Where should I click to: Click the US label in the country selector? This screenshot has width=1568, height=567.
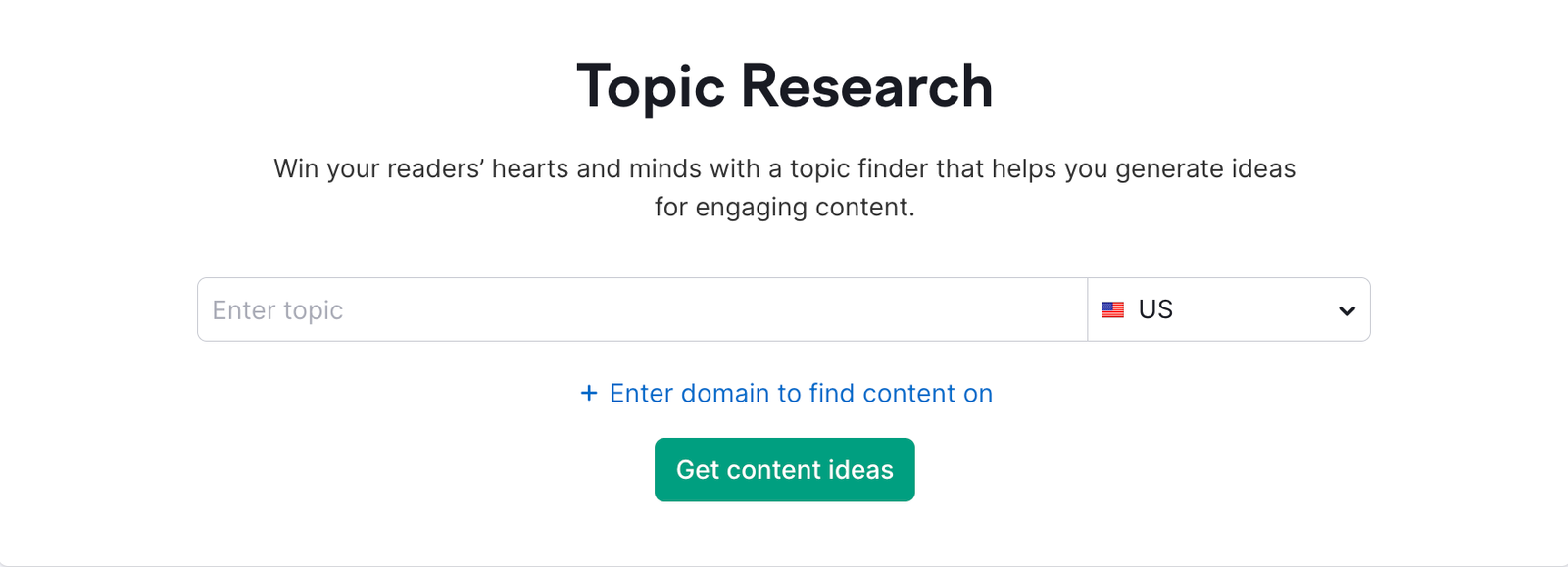coord(1154,309)
